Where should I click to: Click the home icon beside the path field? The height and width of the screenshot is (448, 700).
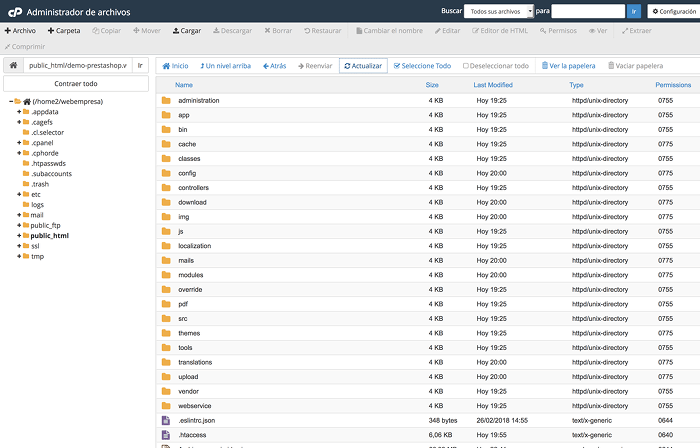click(x=14, y=66)
